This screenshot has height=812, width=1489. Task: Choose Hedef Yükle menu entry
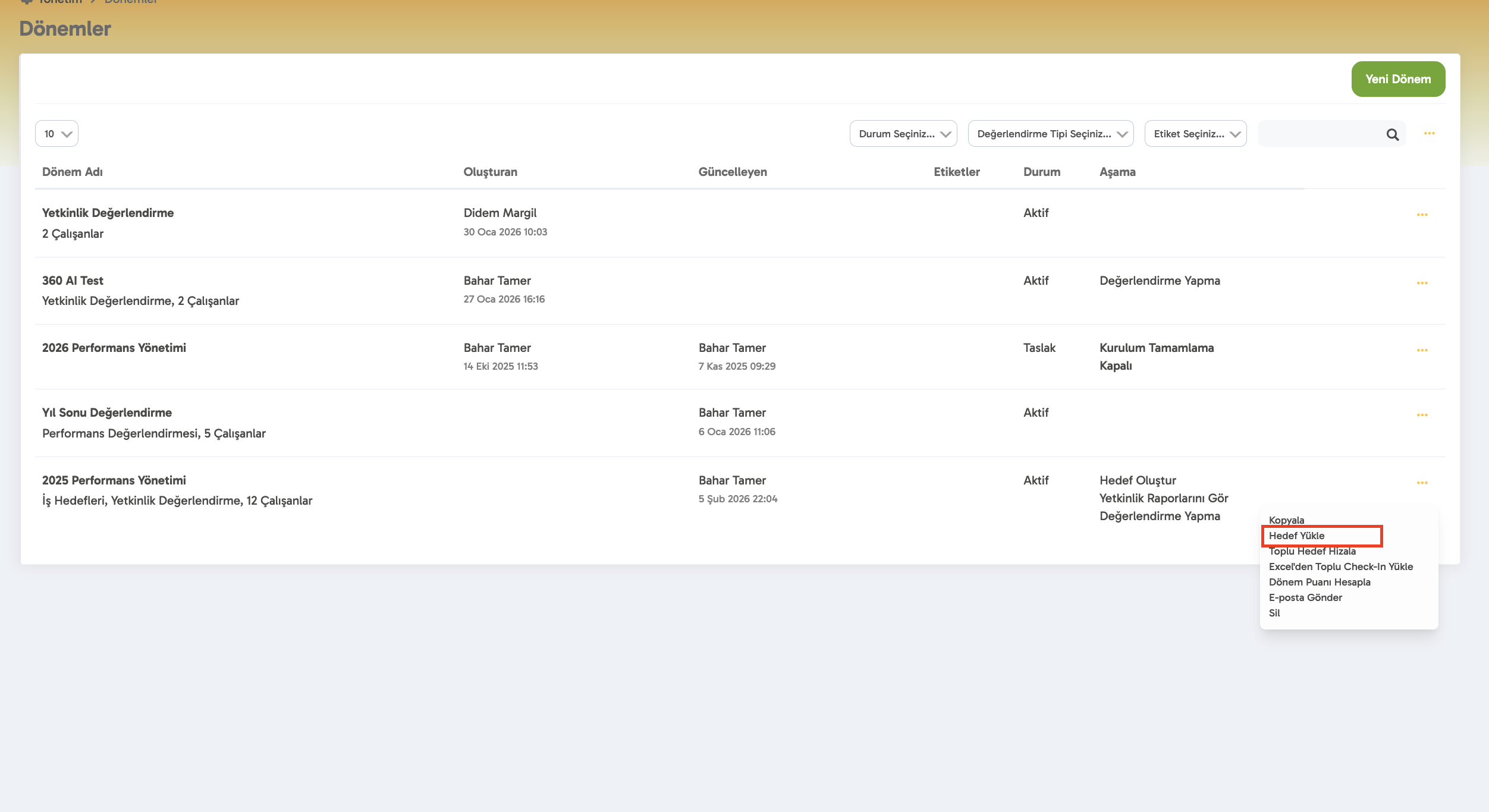pyautogui.click(x=1297, y=536)
